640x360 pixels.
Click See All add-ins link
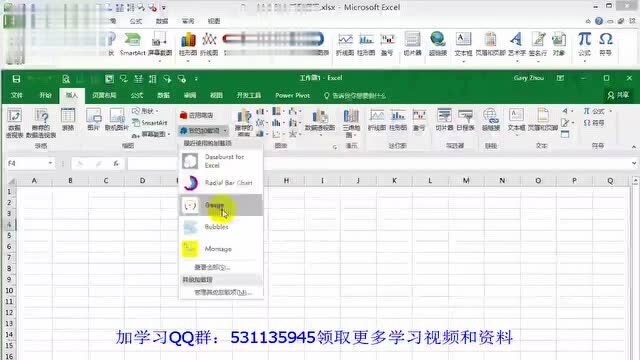click(x=212, y=267)
